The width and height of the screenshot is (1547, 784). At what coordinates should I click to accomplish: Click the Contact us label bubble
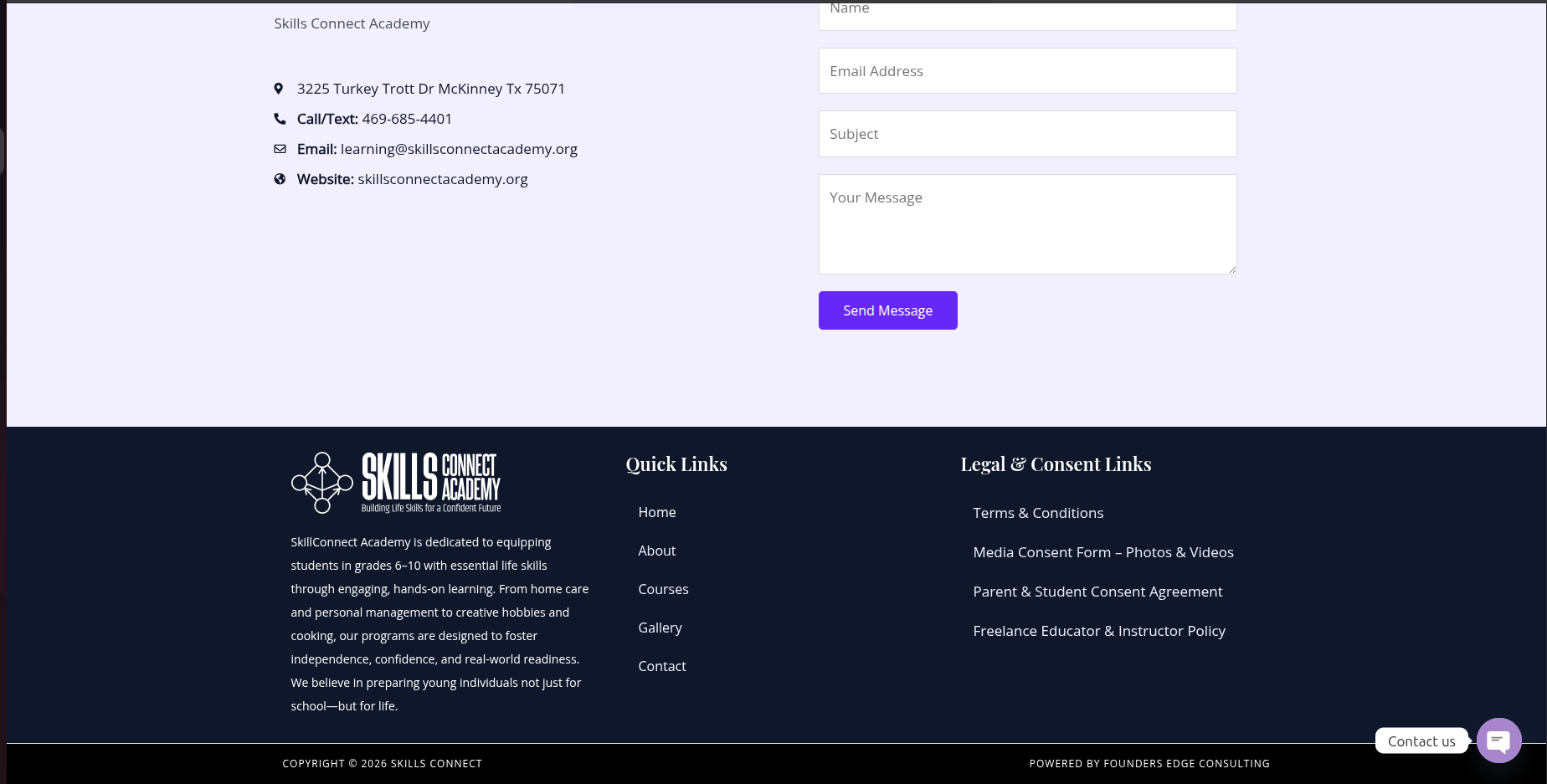(x=1421, y=741)
